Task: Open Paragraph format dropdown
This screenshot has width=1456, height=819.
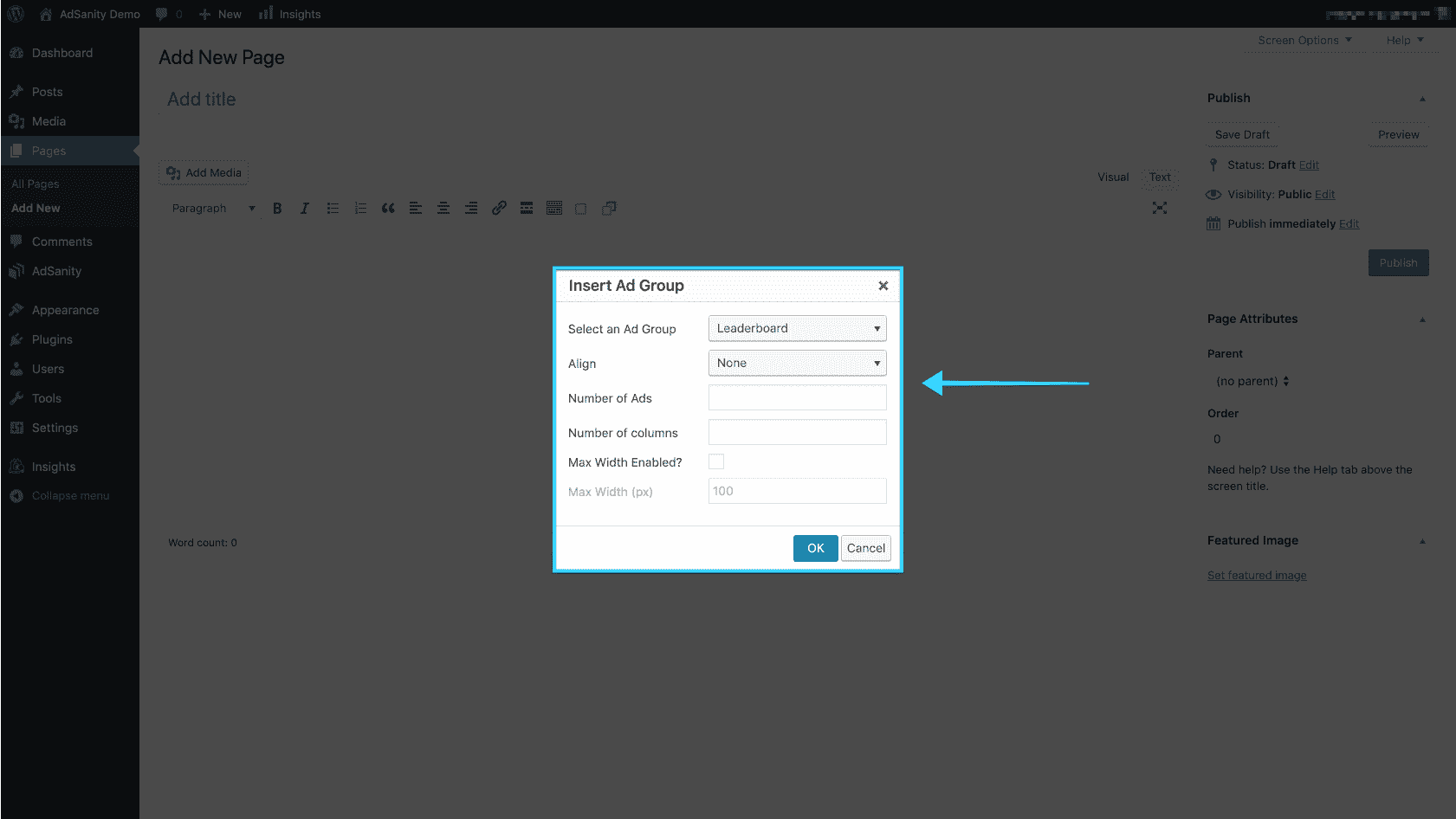Action: pyautogui.click(x=213, y=208)
